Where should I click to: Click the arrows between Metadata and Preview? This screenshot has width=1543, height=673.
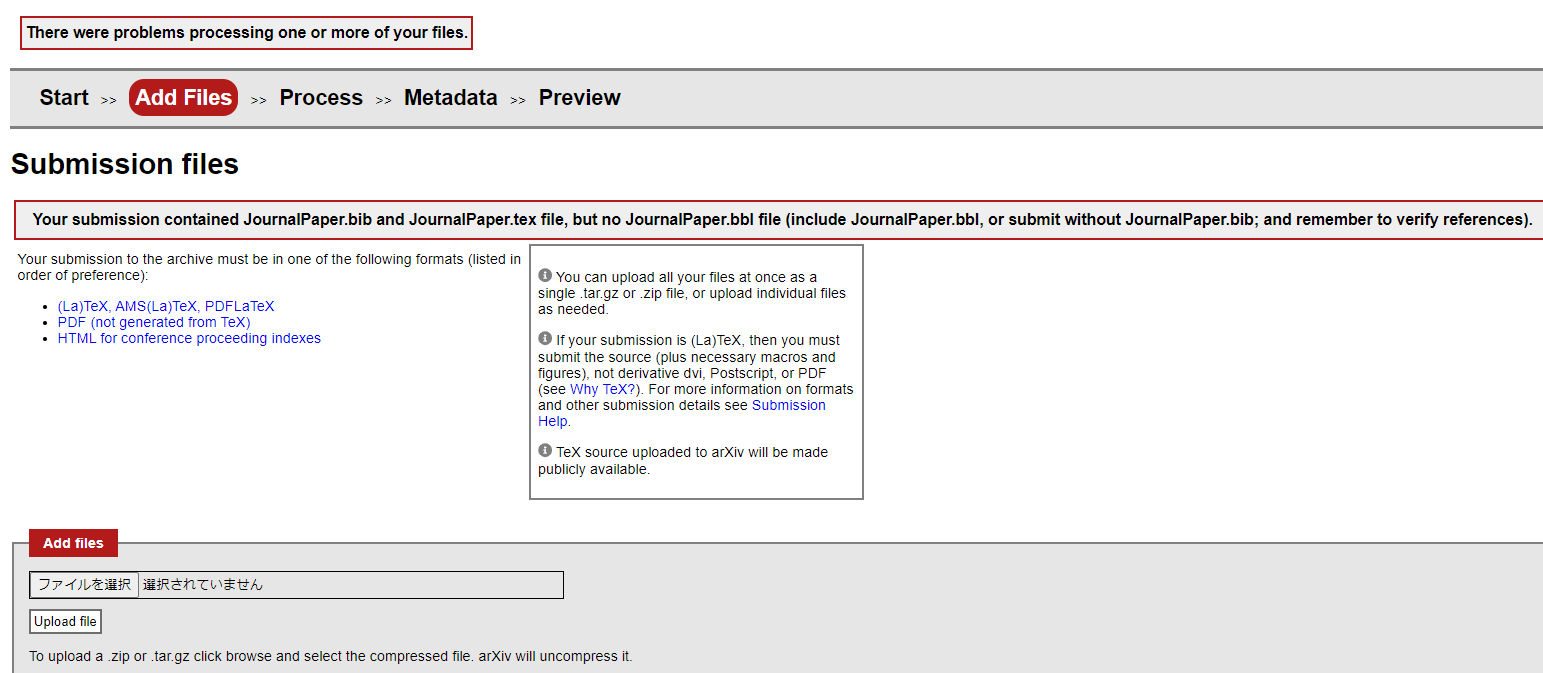tap(518, 100)
